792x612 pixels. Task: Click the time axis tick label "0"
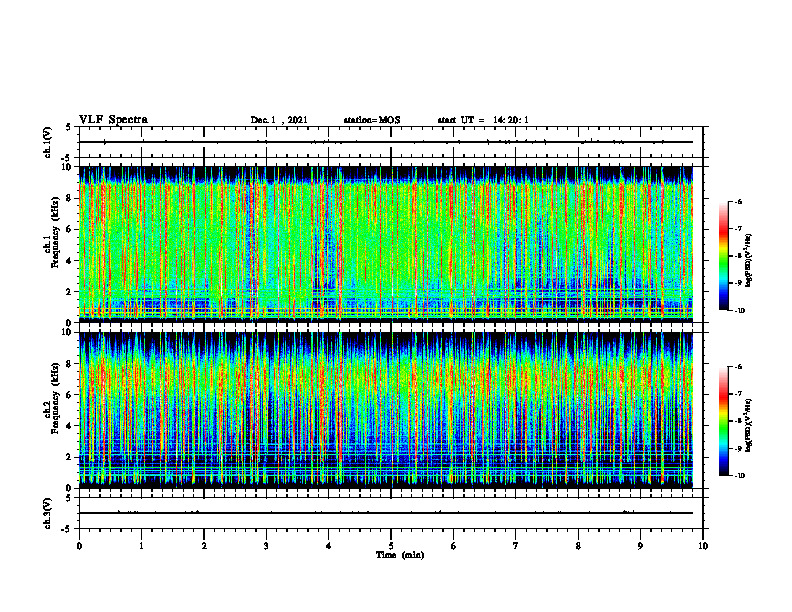point(79,546)
